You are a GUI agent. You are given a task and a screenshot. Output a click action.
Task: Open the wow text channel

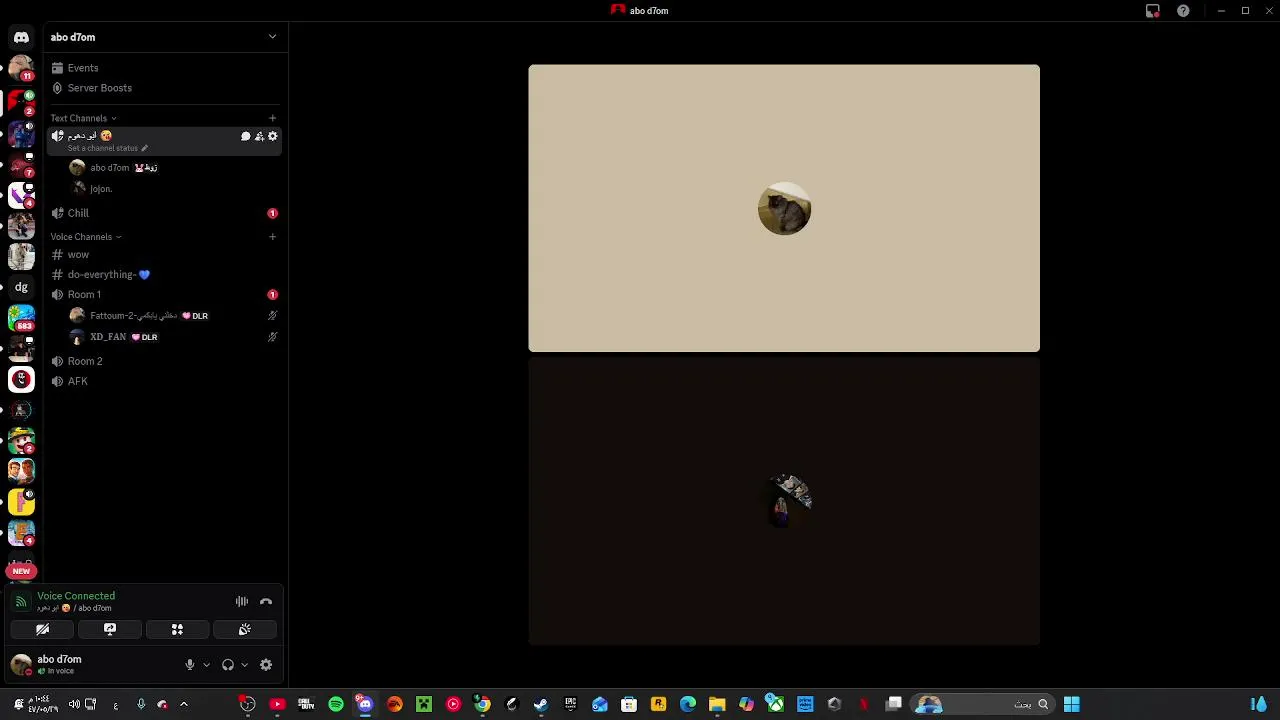165,254
